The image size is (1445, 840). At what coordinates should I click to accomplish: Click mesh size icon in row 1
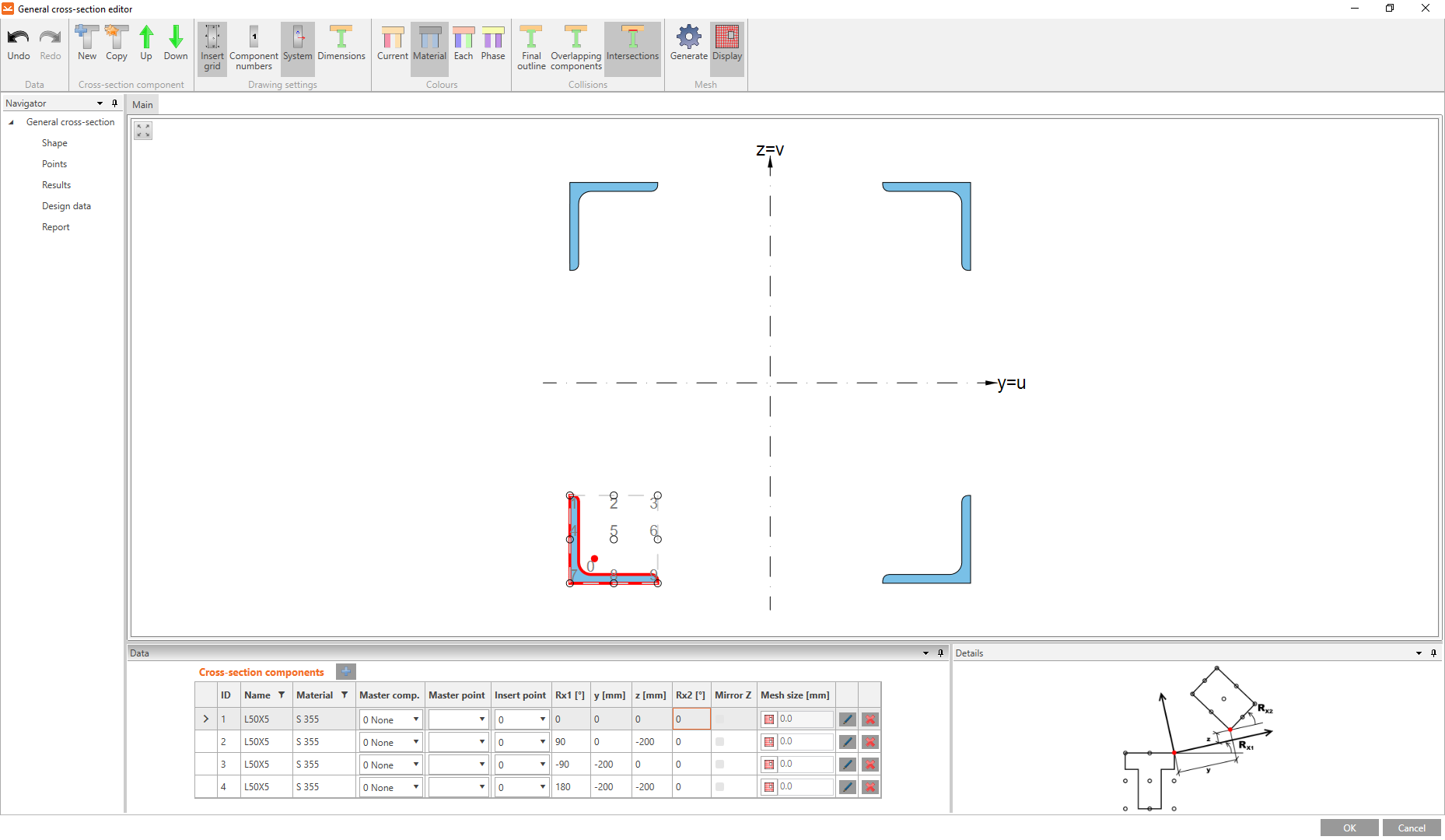769,719
